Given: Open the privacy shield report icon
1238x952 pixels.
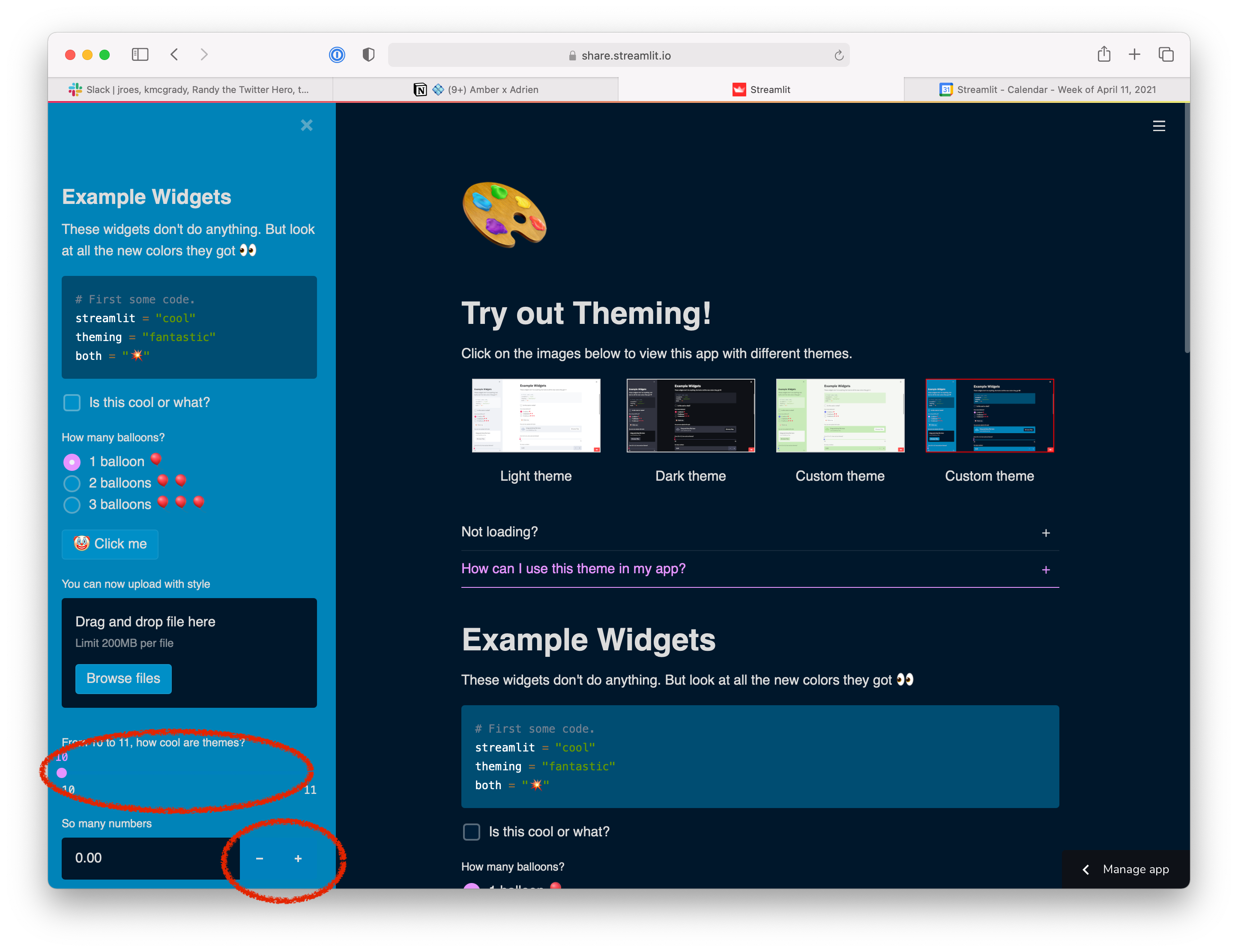Looking at the screenshot, I should pyautogui.click(x=368, y=54).
